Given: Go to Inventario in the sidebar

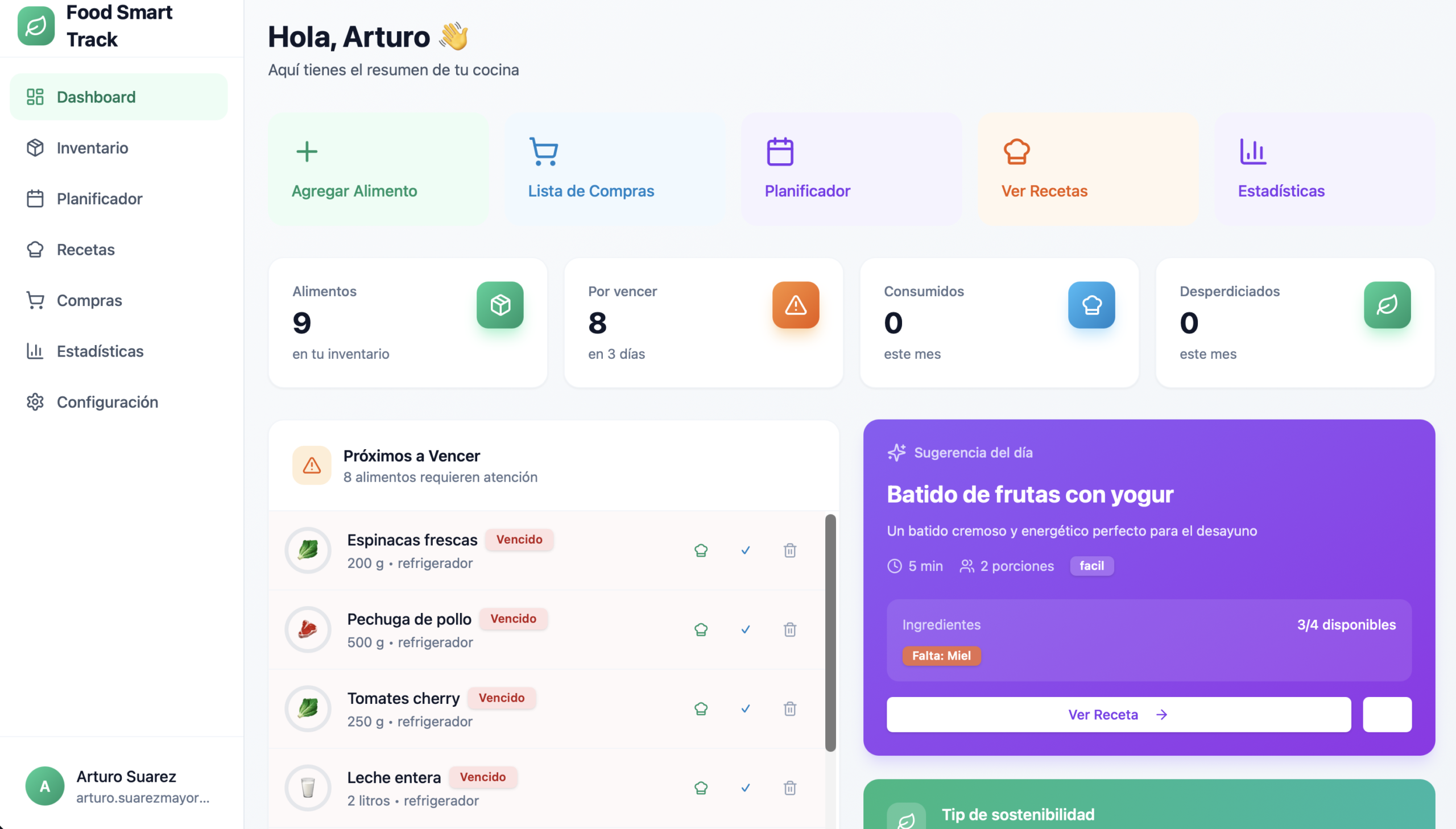Looking at the screenshot, I should 92,148.
